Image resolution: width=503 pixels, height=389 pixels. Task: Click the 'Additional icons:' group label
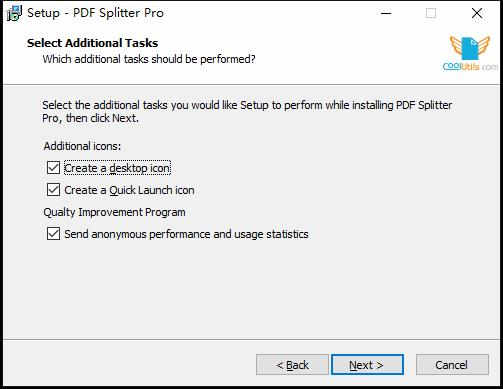tap(82, 146)
